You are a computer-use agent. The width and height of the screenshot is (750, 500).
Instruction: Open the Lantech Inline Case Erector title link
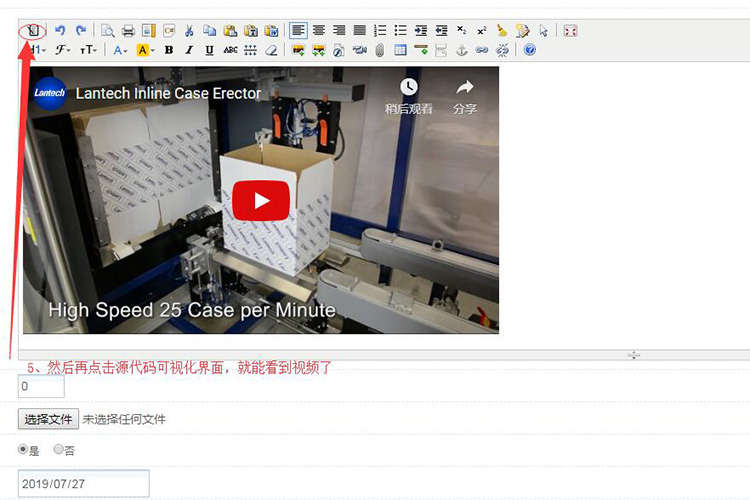(x=168, y=93)
